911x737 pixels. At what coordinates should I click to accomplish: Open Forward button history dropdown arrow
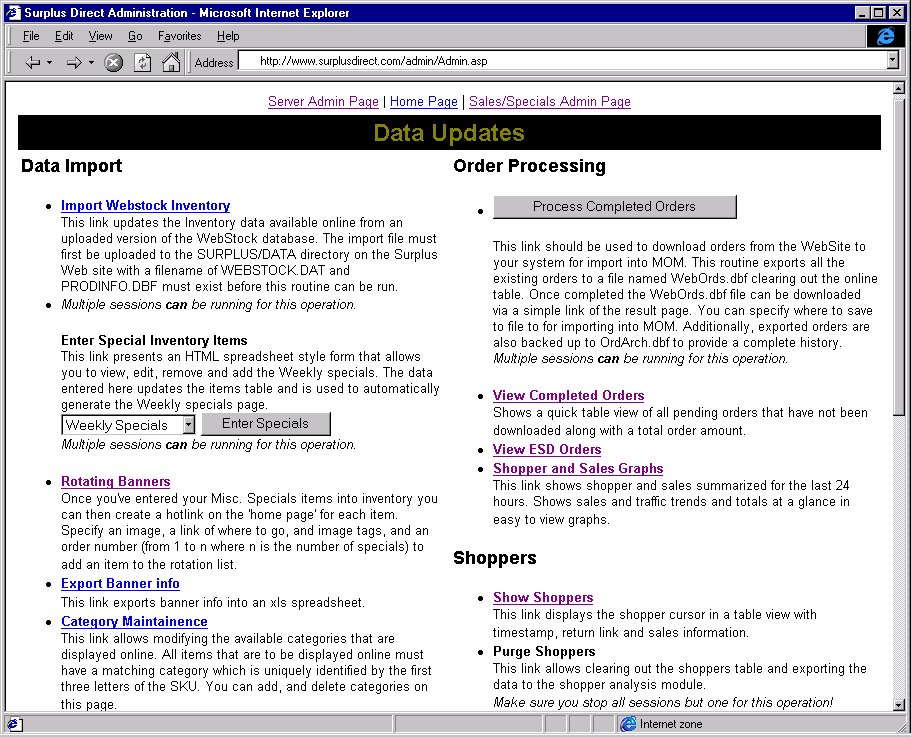pos(91,62)
